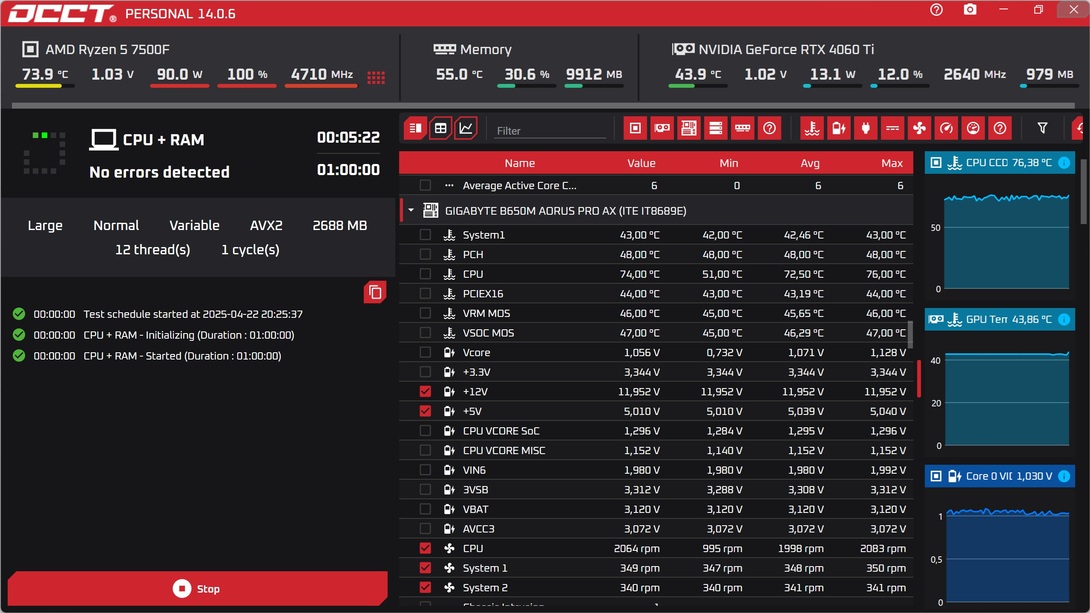Select the VRM MOS sensor row
Viewport: 1090px width, 613px height.
(656, 313)
